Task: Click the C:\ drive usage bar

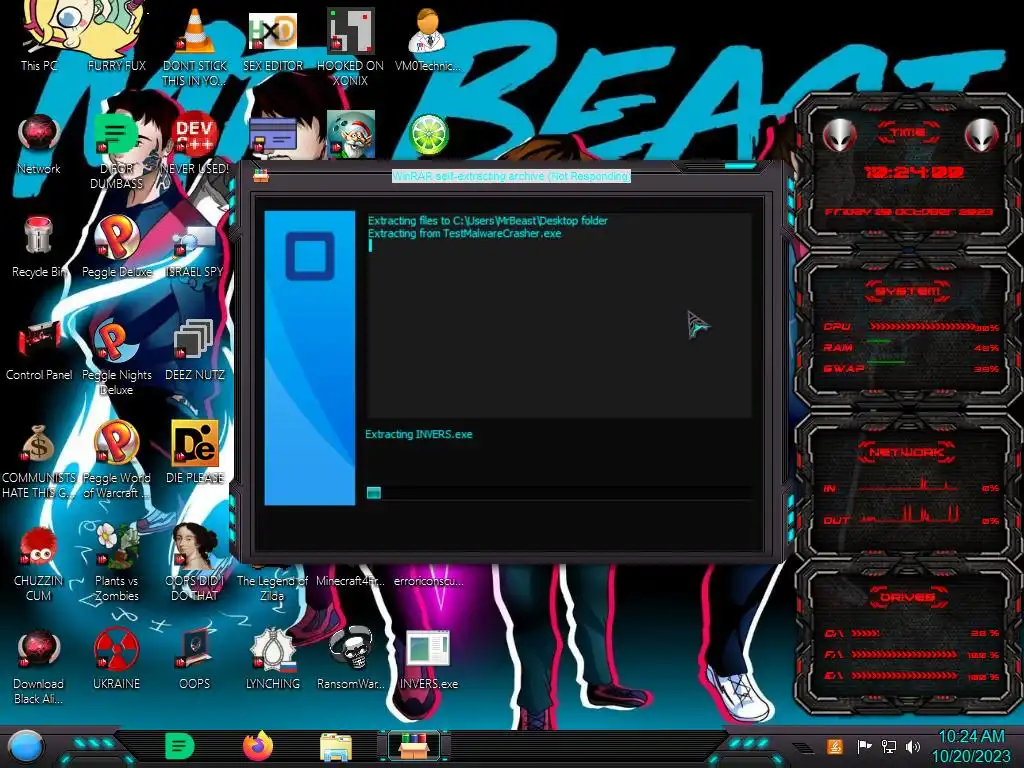Action: 866,633
